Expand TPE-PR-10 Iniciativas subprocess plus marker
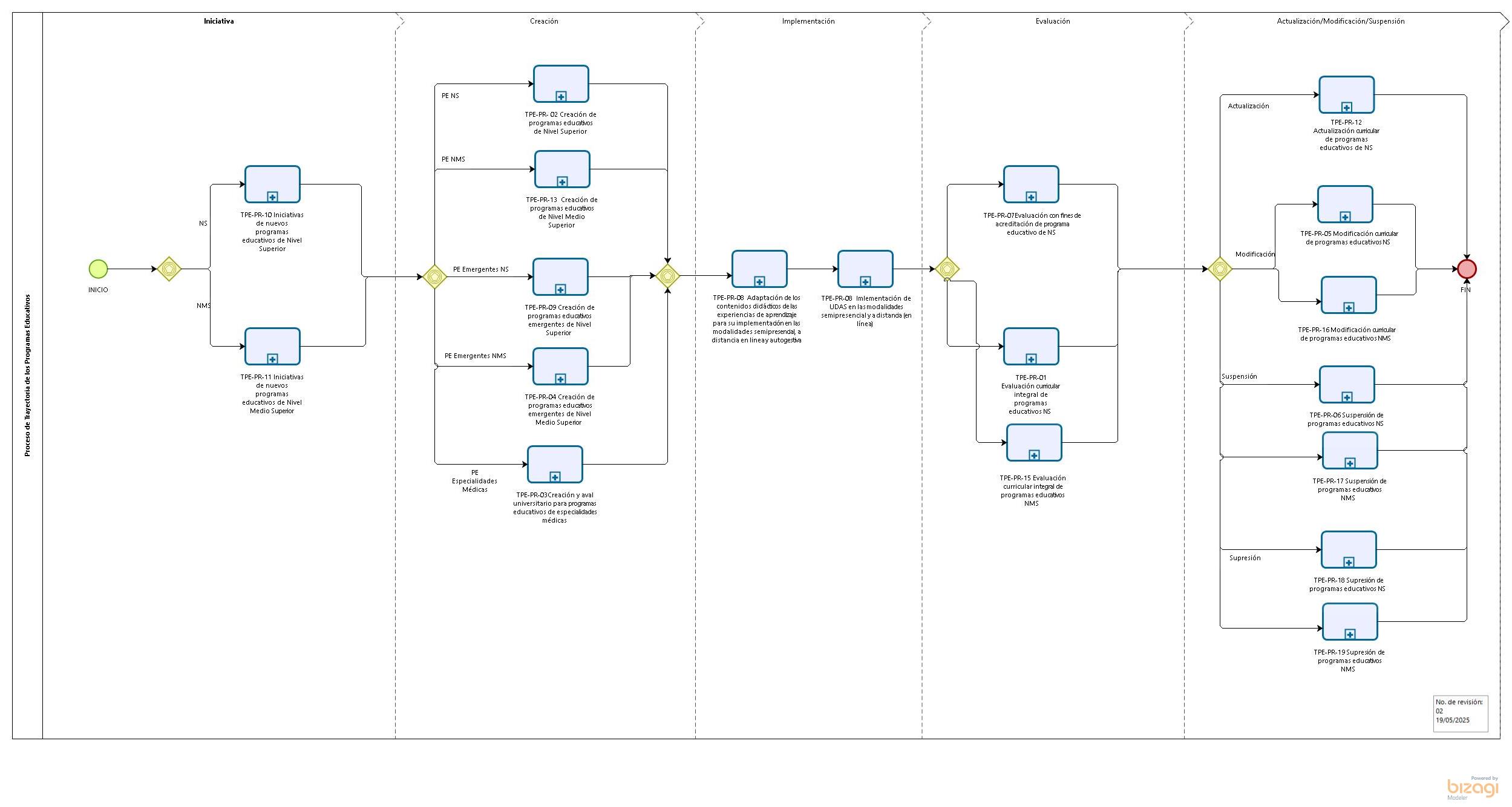This screenshot has width=1512, height=807. click(x=272, y=197)
